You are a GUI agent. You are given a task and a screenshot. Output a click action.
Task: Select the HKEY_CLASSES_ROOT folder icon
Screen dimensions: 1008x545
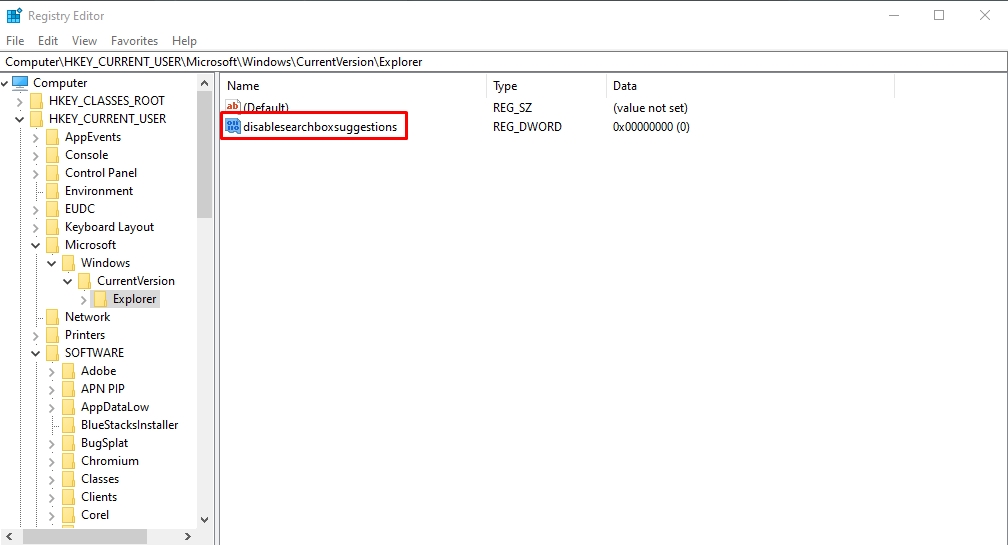(x=37, y=101)
